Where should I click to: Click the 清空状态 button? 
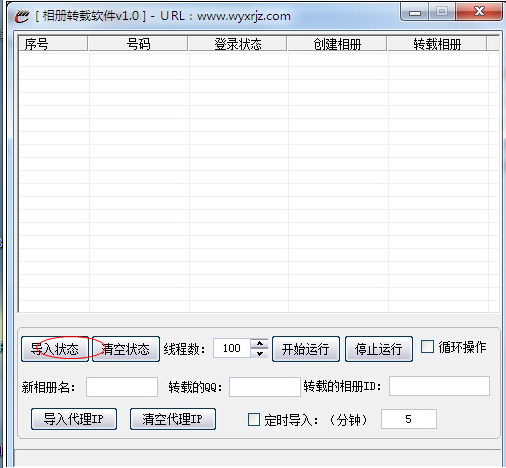click(x=126, y=349)
